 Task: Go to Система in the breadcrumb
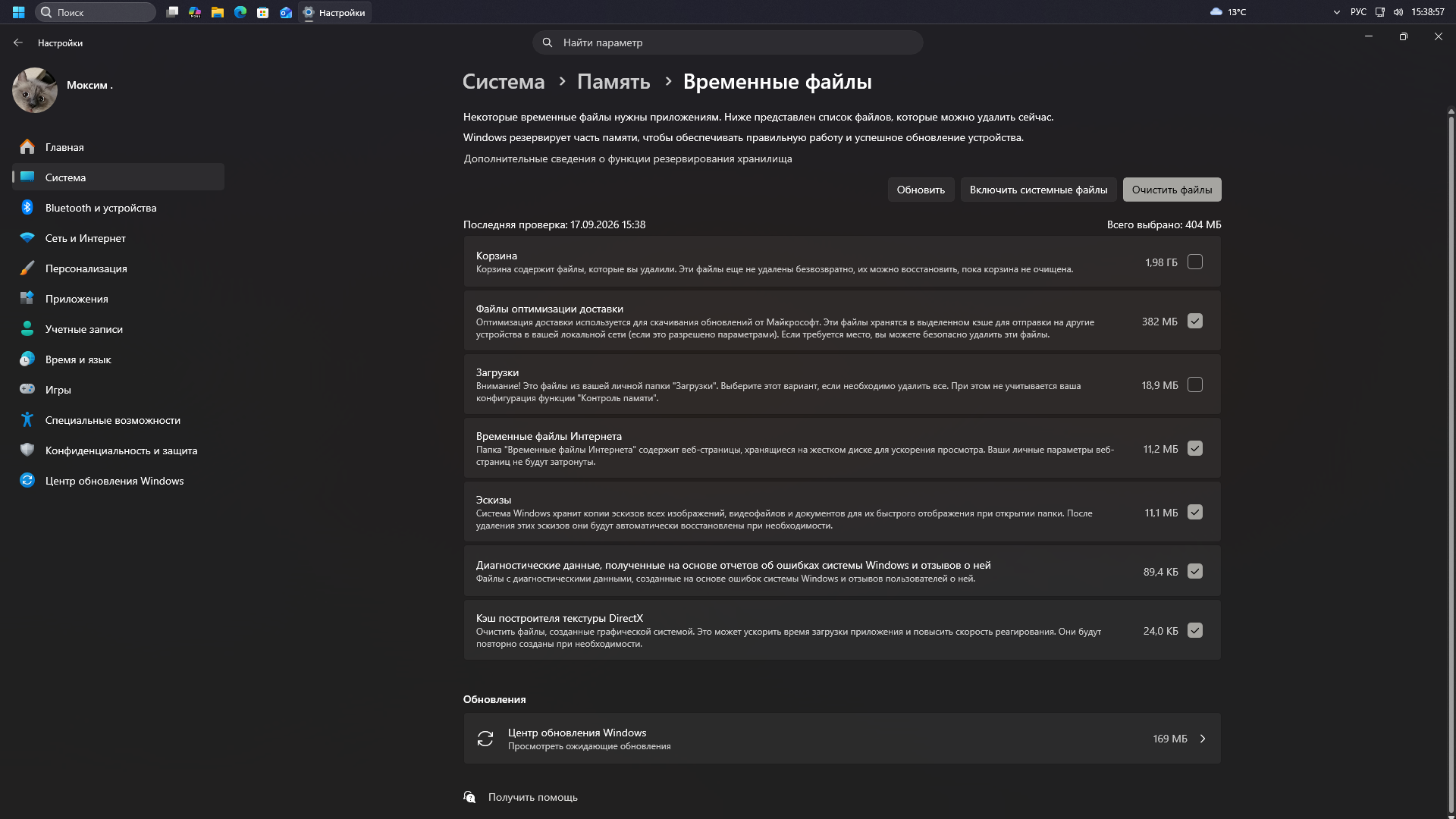pyautogui.click(x=504, y=82)
